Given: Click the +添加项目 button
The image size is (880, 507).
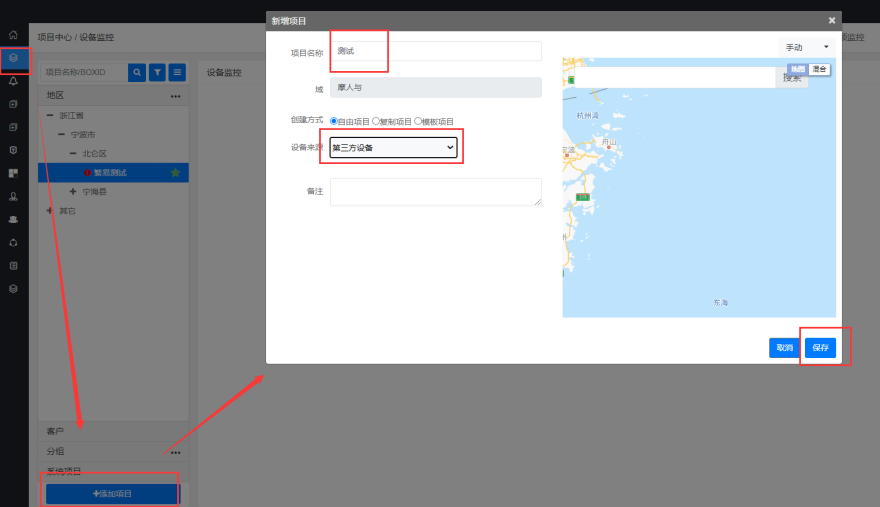Looking at the screenshot, I should [x=112, y=494].
